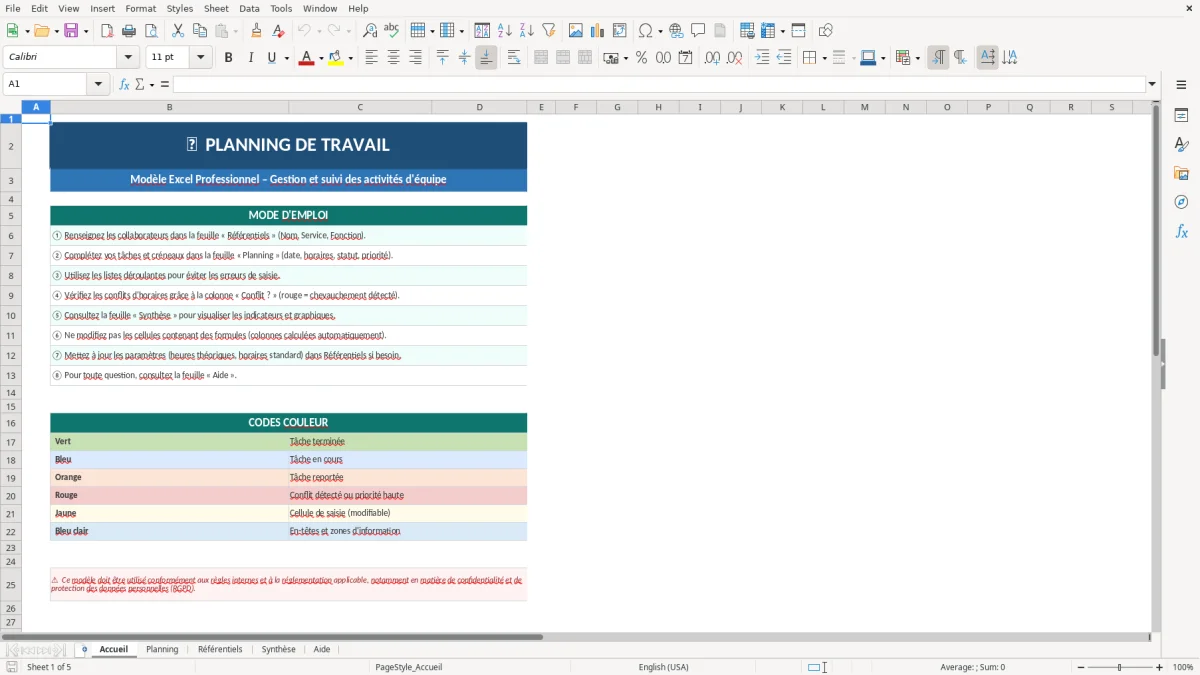1200x675 pixels.
Task: Toggle Align Left
Action: pos(371,58)
